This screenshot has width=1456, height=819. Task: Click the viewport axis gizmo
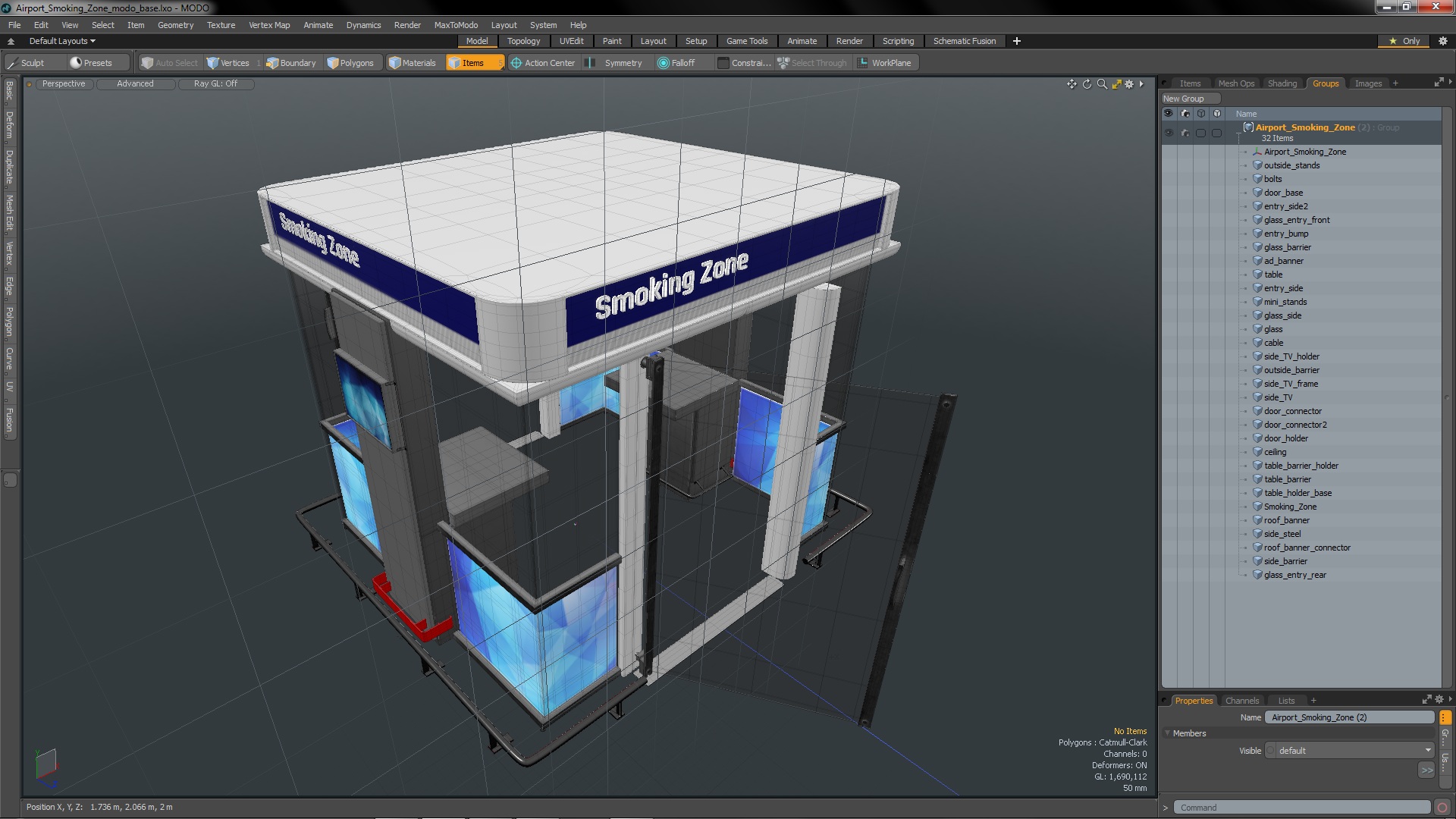(45, 767)
